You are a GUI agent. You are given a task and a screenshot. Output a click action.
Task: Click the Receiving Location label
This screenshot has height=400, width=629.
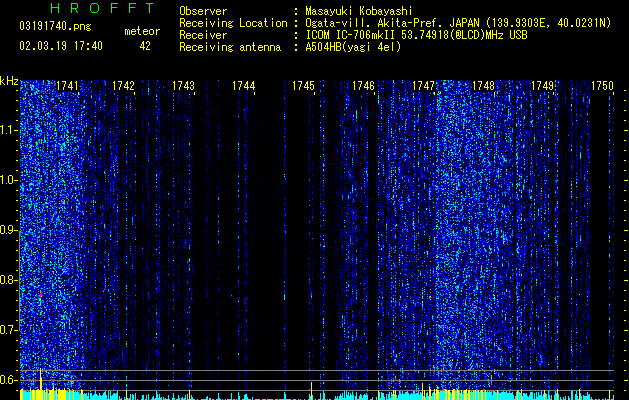(x=233, y=23)
